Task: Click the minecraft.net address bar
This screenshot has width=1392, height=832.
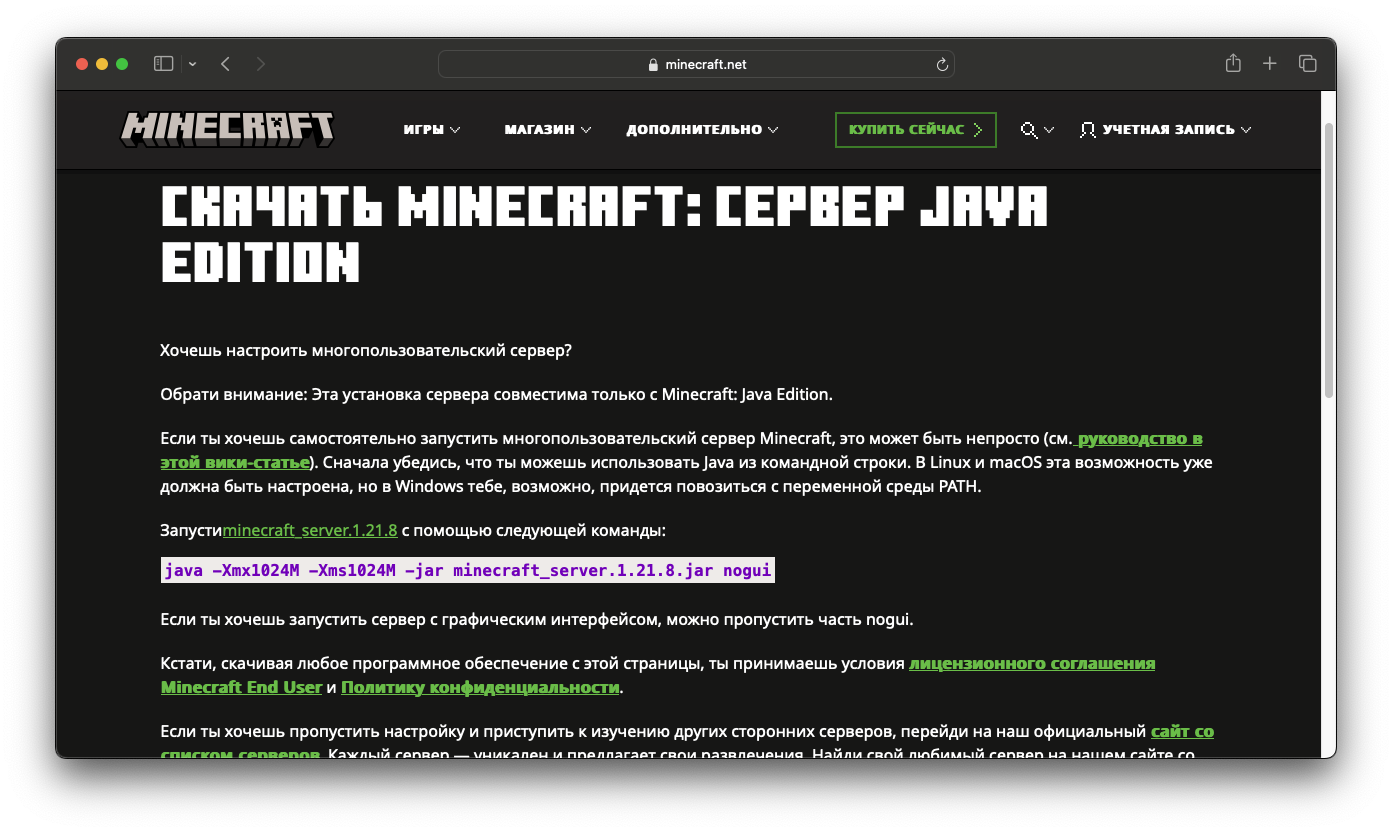Action: coord(696,64)
